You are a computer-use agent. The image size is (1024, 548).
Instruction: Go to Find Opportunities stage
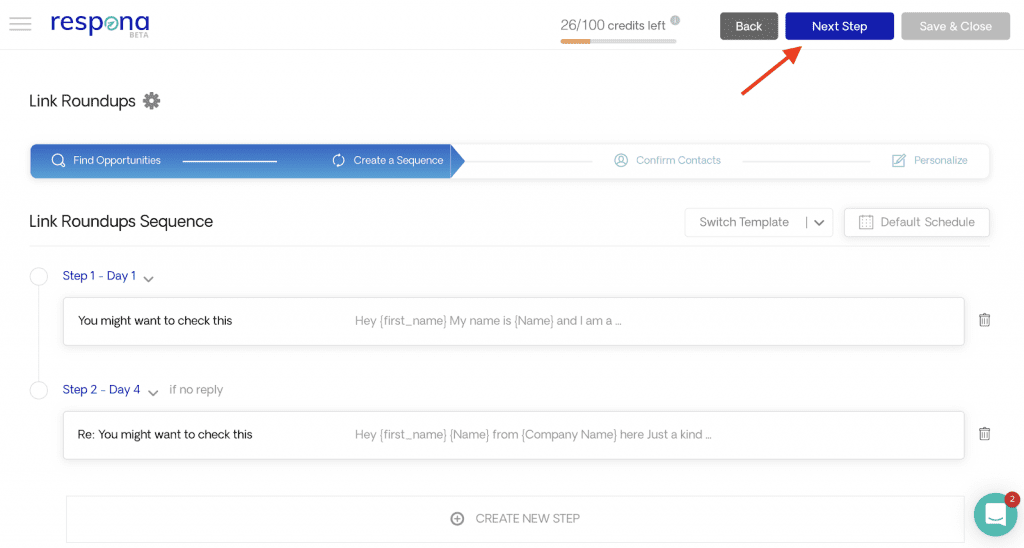point(106,160)
